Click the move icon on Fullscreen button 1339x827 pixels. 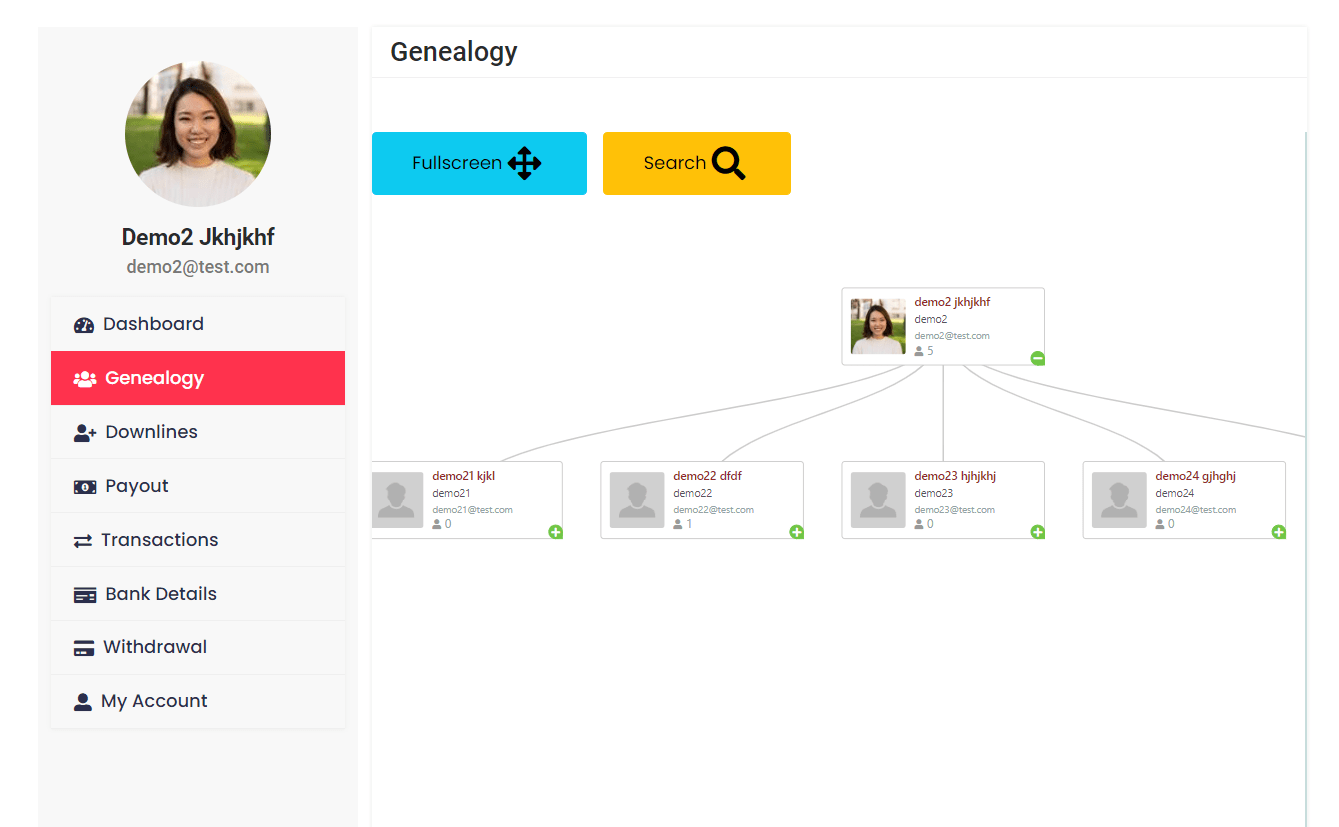coord(525,163)
